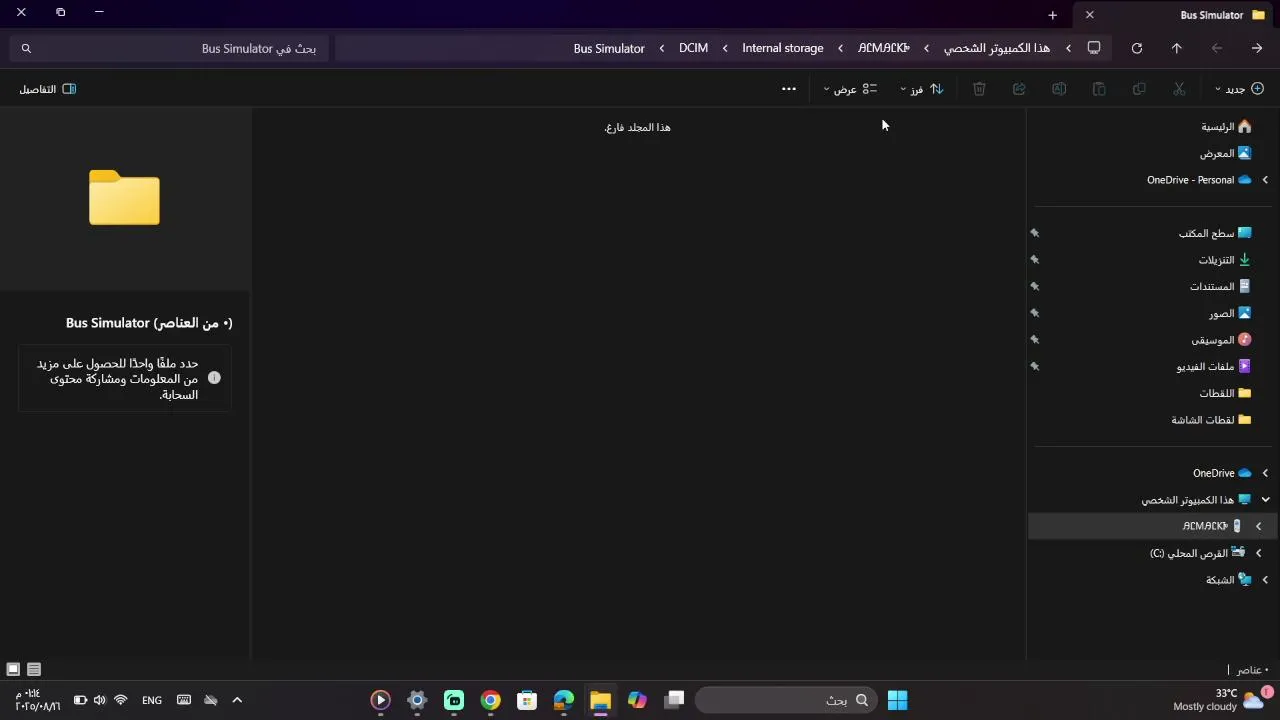Expand OneDrive - Personal in sidebar
The width and height of the screenshot is (1280, 720).
pyautogui.click(x=1265, y=180)
